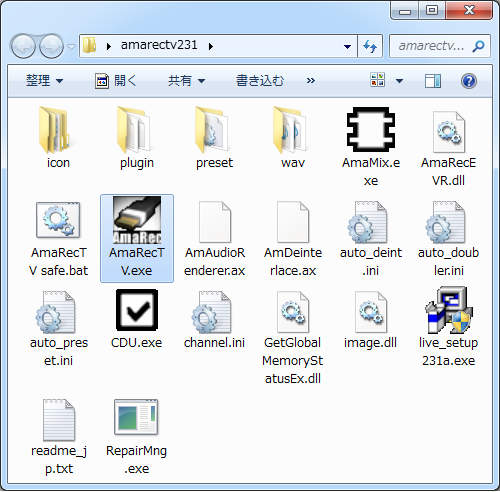Select the AmaRecTV safe.bat icon
This screenshot has width=500, height=492.
(x=58, y=220)
